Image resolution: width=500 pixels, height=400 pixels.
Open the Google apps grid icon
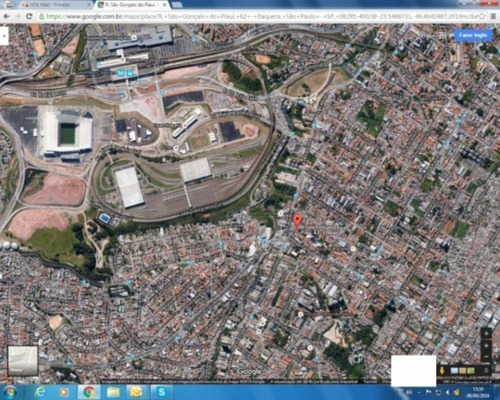click(442, 35)
